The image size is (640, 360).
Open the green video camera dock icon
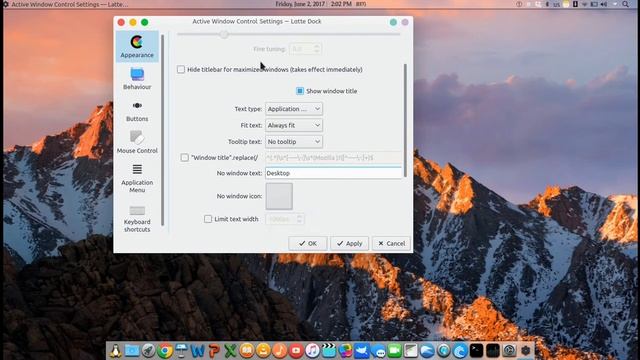point(395,351)
